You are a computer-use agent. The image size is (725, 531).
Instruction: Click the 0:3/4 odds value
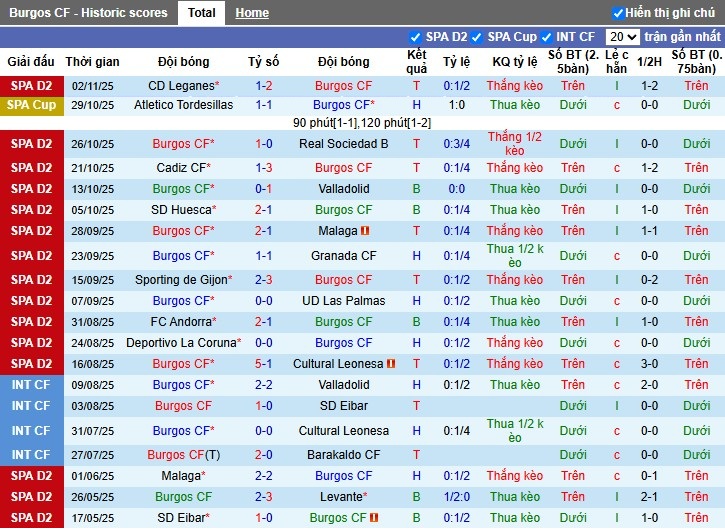coord(457,144)
